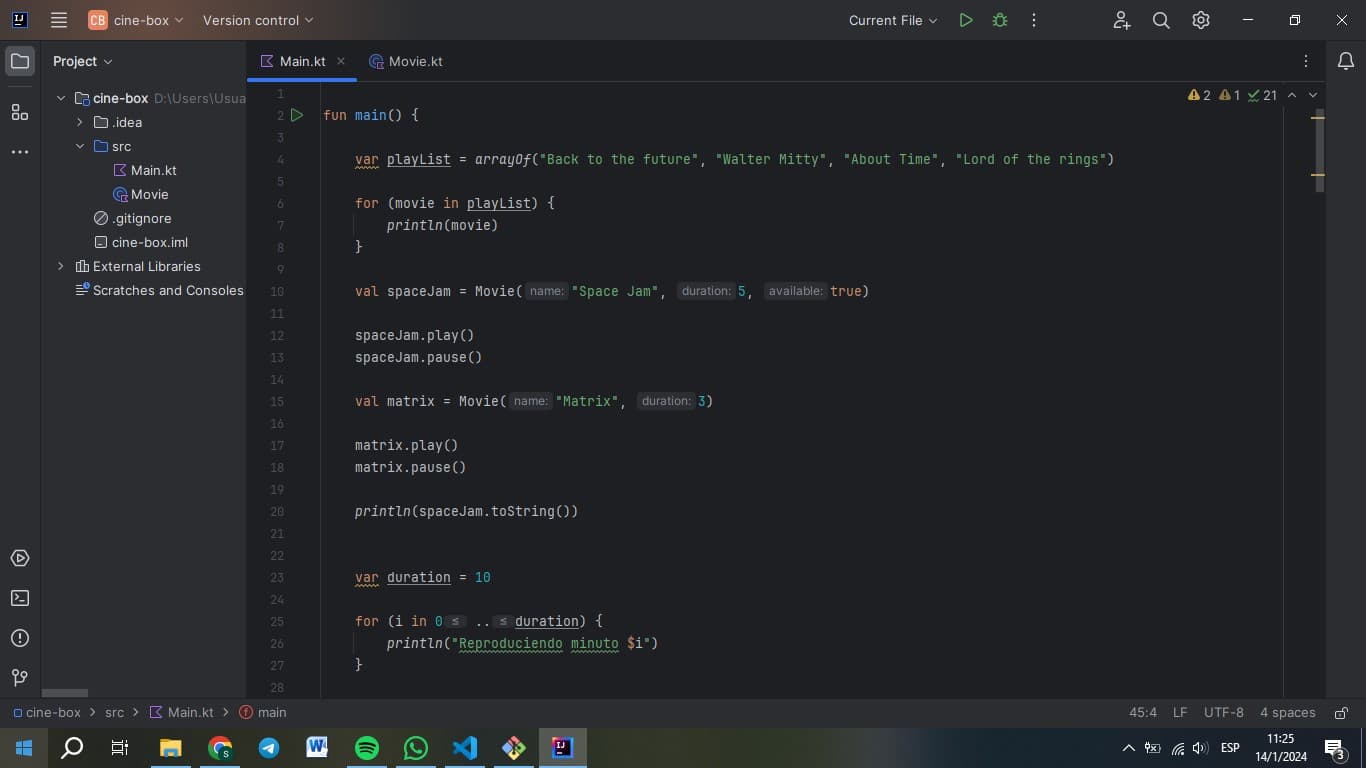The width and height of the screenshot is (1366, 768).
Task: Open editor tab options three dots
Action: (1306, 61)
